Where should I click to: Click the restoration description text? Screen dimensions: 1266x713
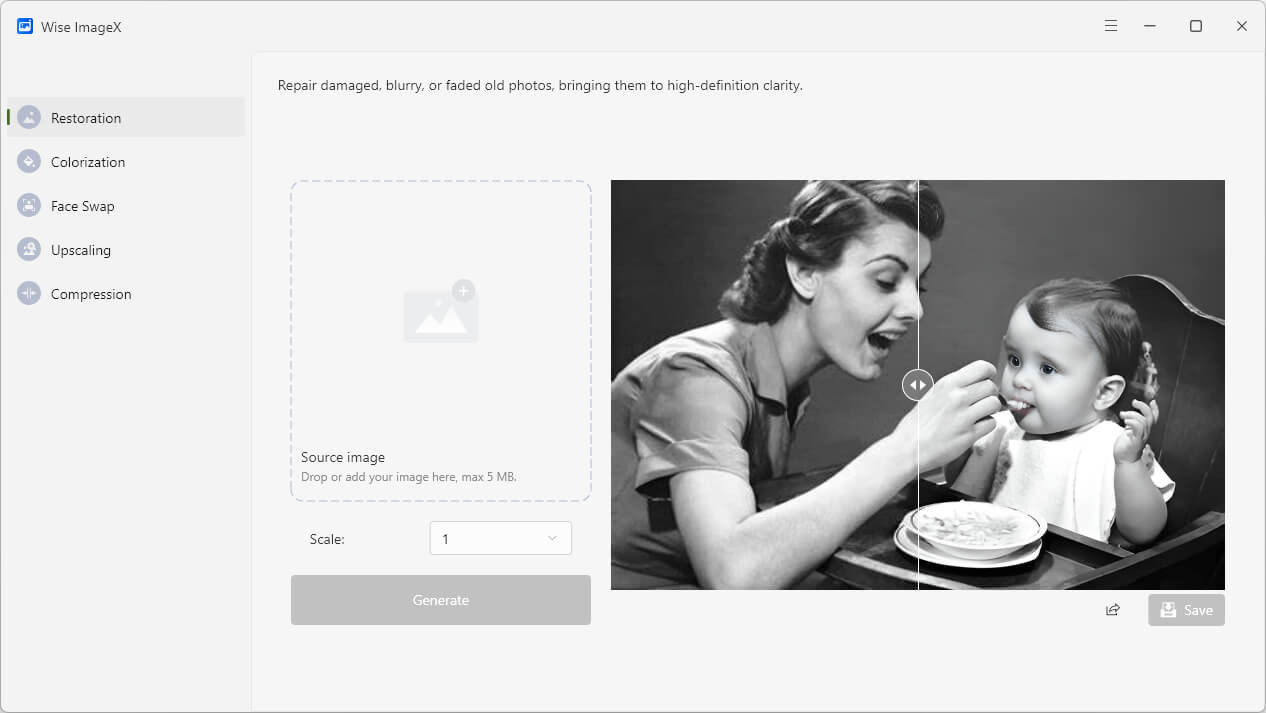540,86
